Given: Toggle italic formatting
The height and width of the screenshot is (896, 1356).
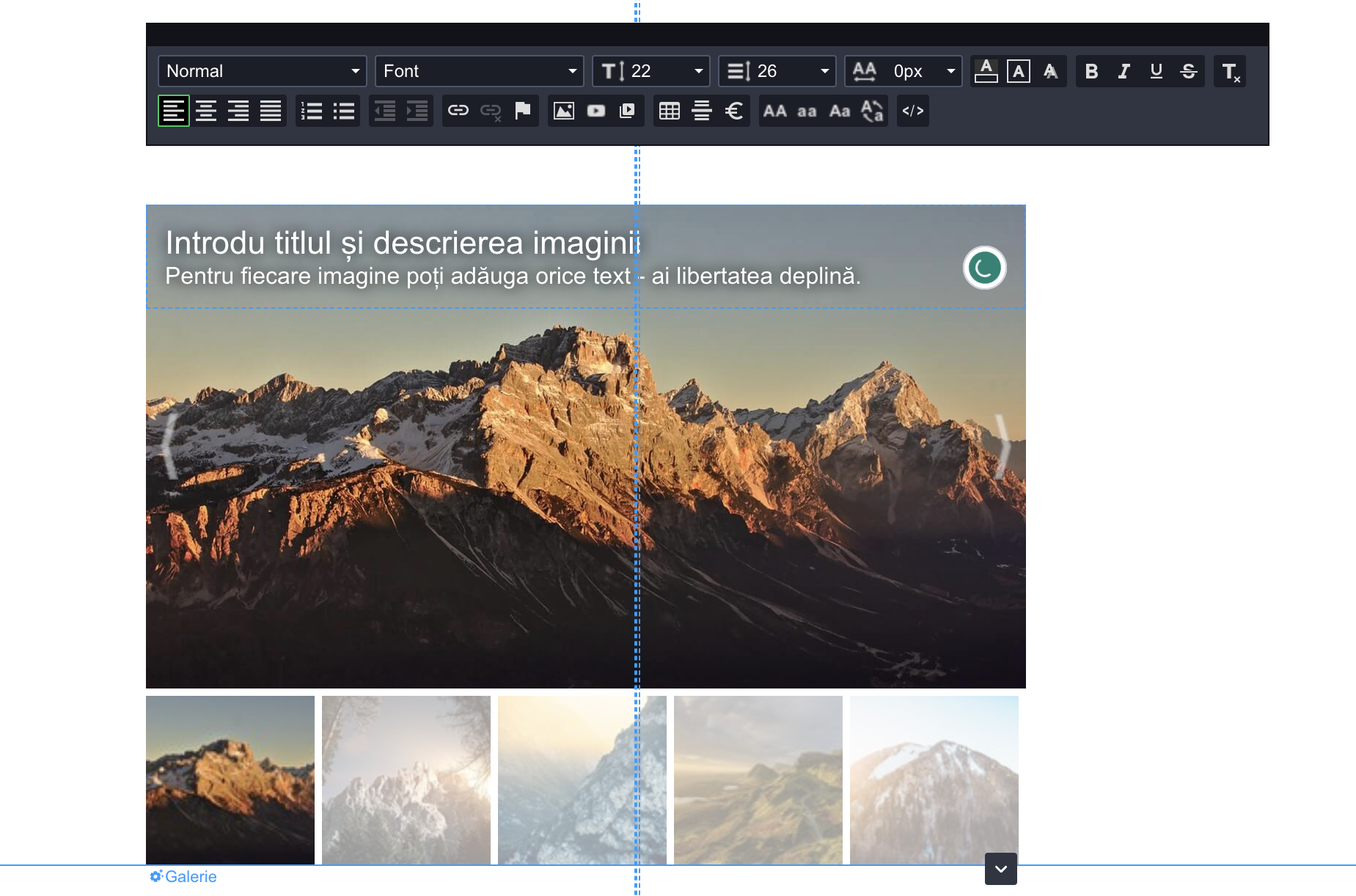Looking at the screenshot, I should 1124,72.
